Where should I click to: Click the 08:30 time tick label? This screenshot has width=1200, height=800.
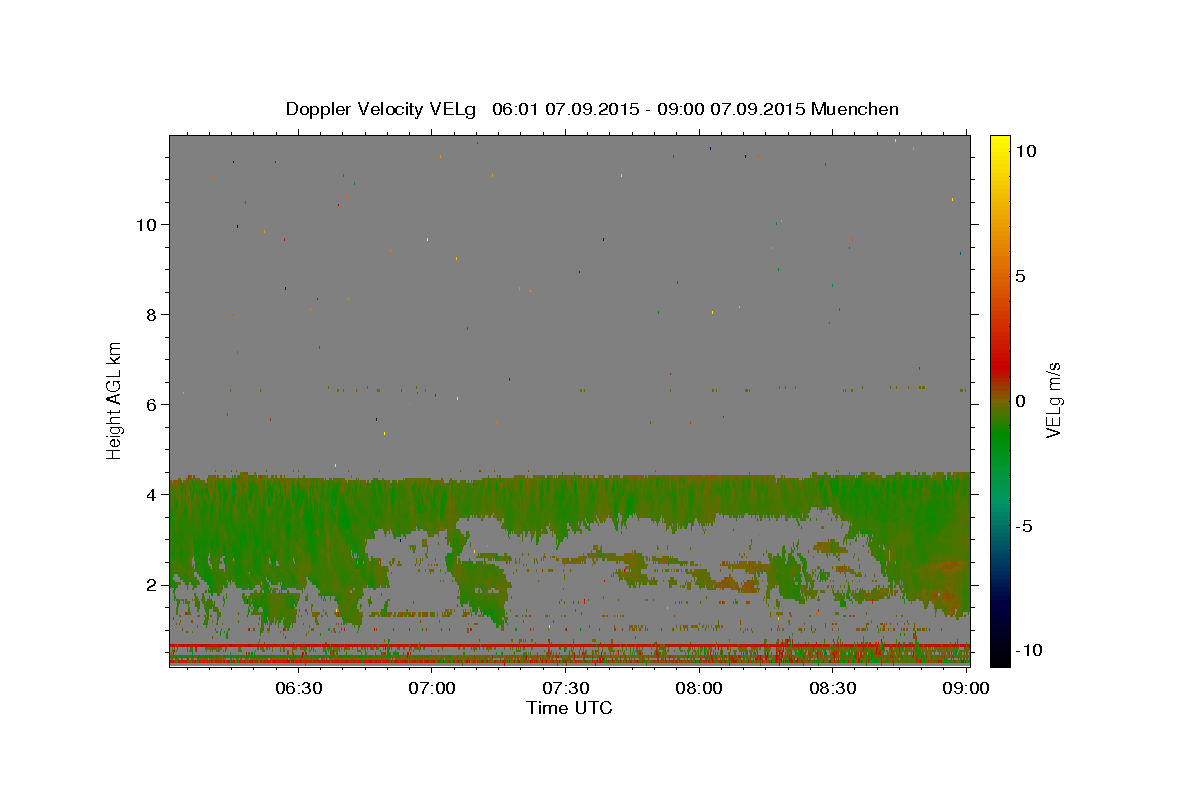832,688
